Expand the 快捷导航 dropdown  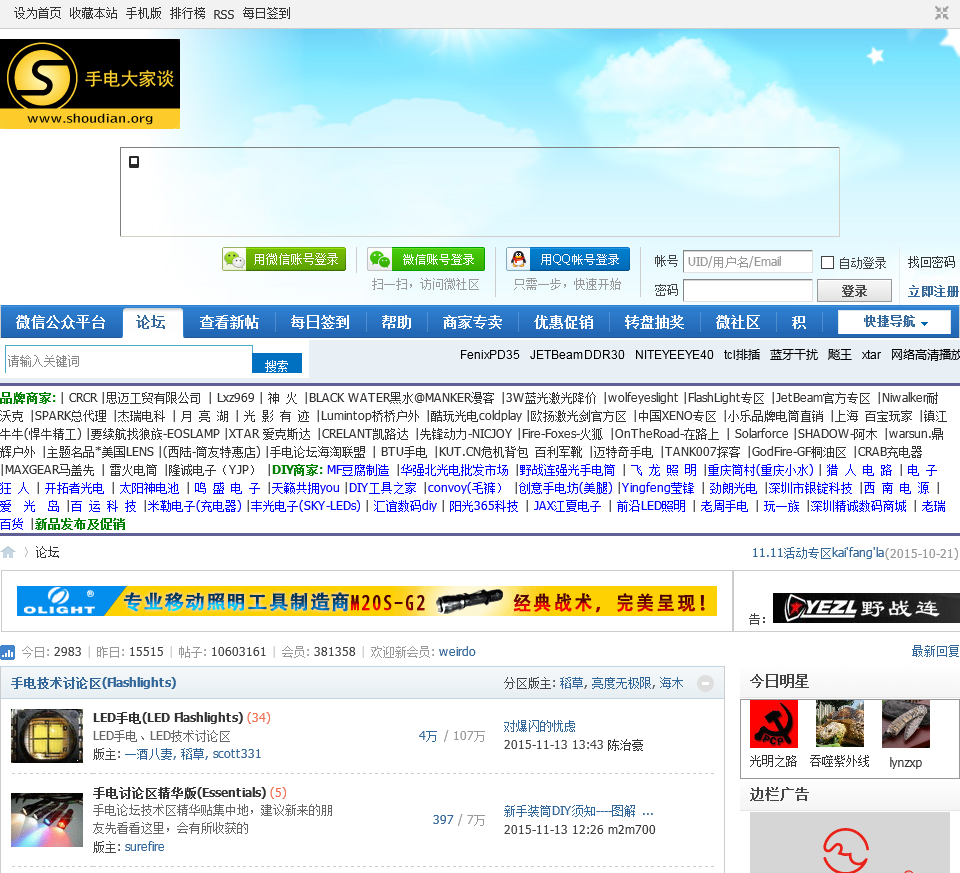point(894,321)
